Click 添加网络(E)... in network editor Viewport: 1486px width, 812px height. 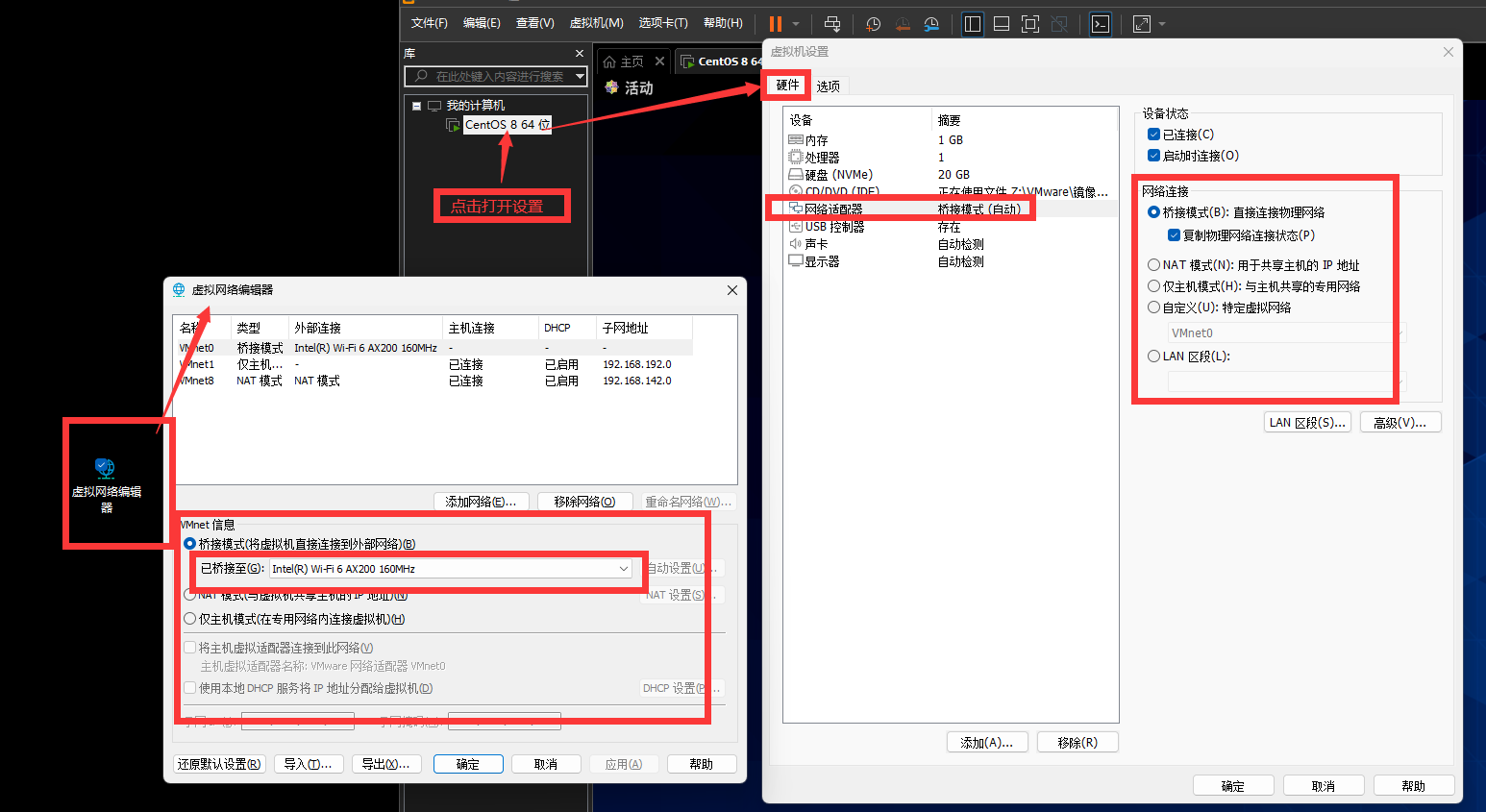[481, 502]
